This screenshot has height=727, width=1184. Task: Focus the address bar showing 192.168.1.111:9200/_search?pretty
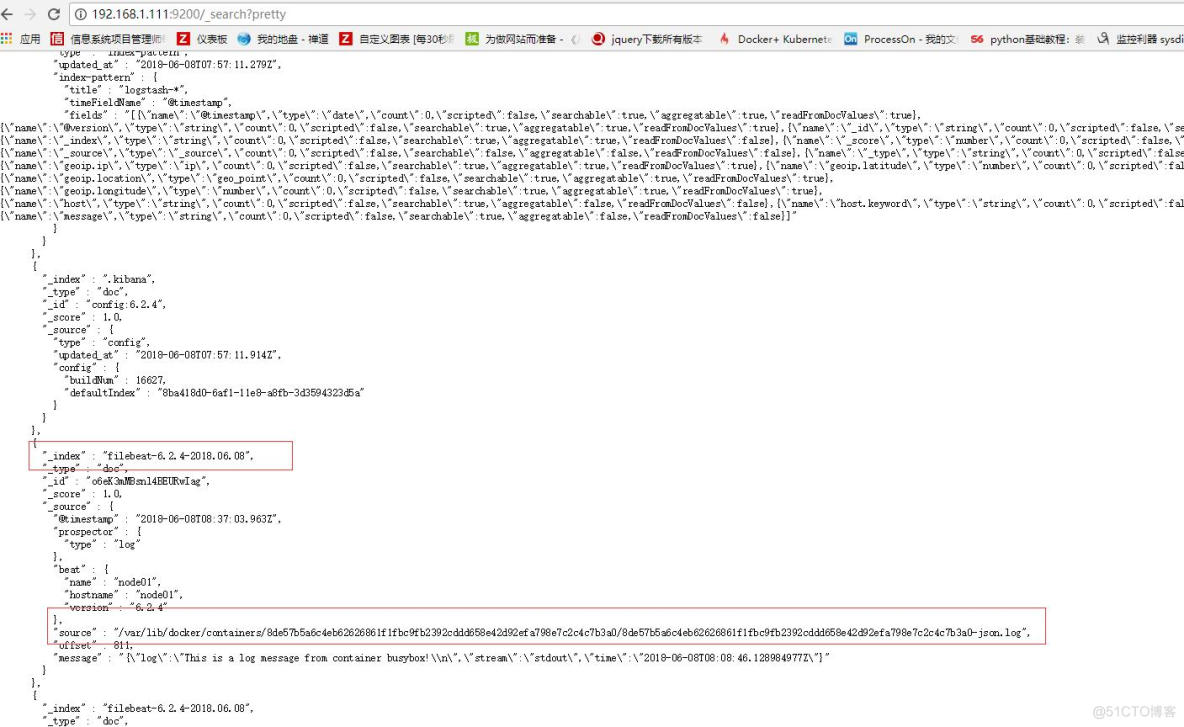[627, 14]
